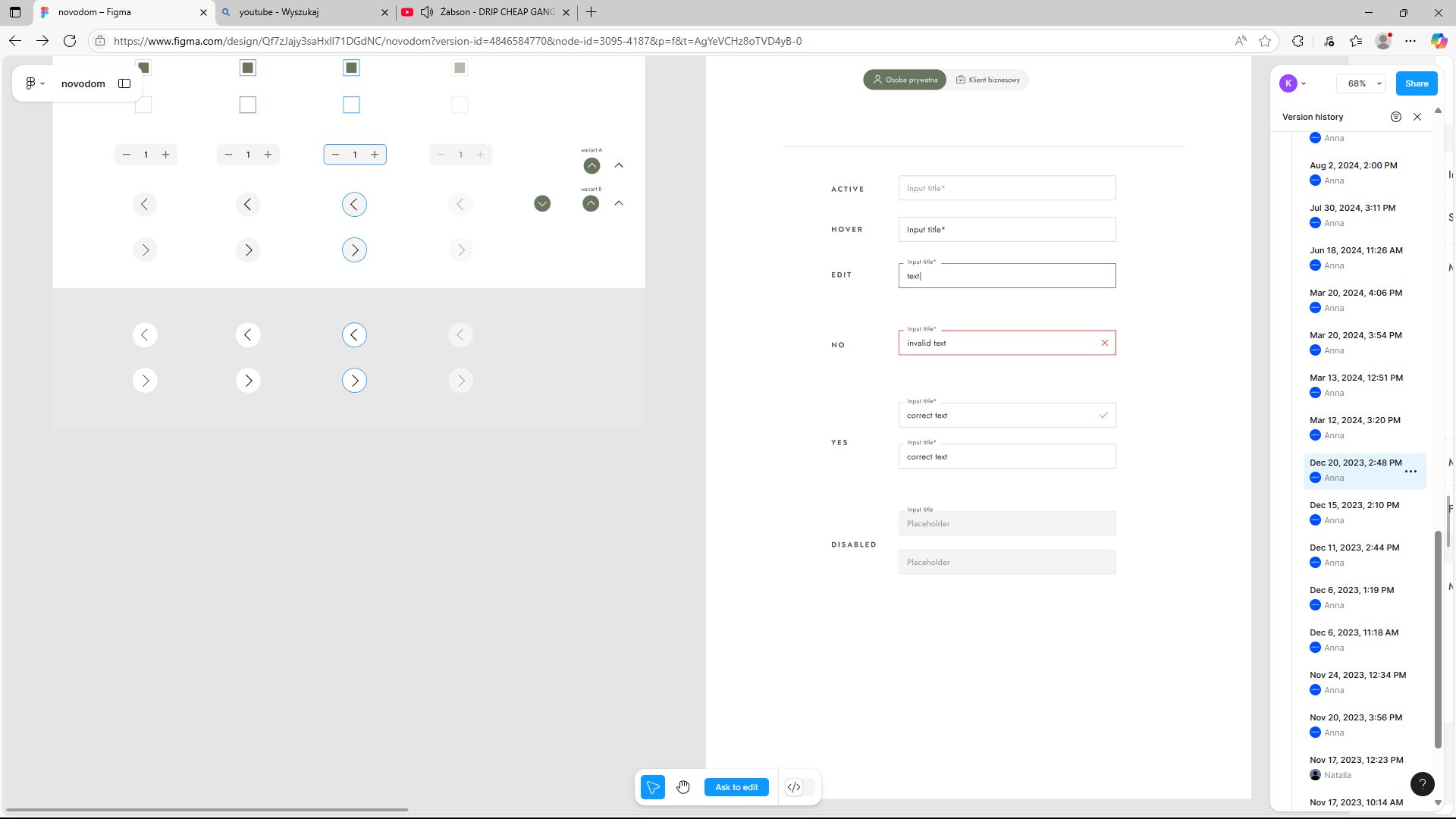Select the Hand tool
This screenshot has width=1456, height=819.
click(683, 787)
